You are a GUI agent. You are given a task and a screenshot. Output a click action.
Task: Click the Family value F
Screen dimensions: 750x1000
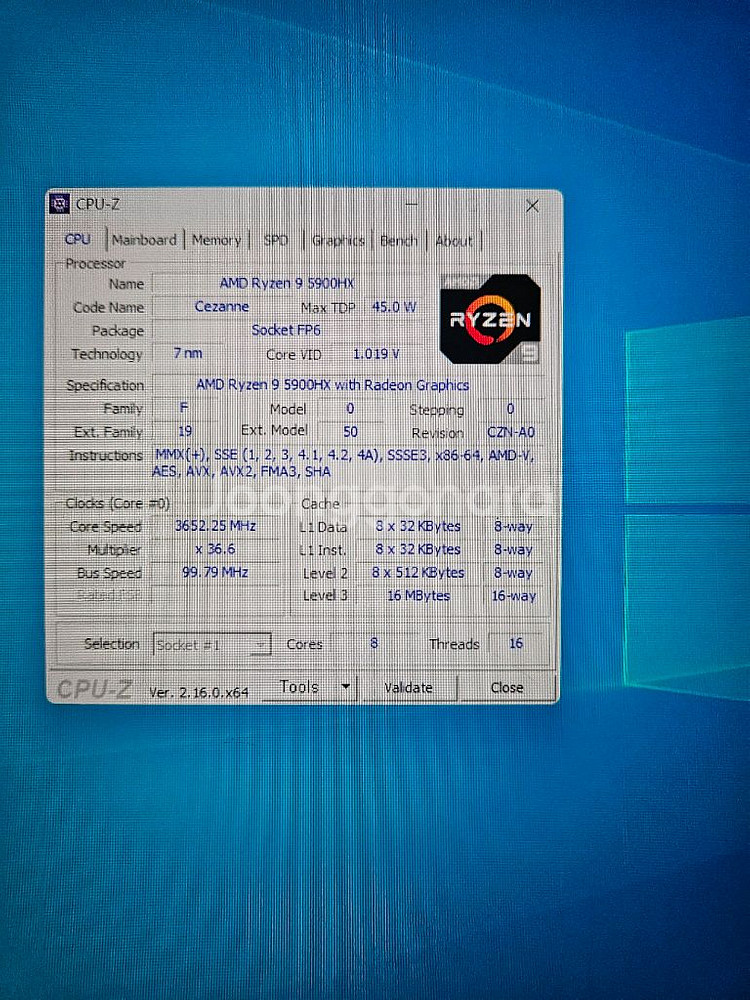click(x=184, y=408)
